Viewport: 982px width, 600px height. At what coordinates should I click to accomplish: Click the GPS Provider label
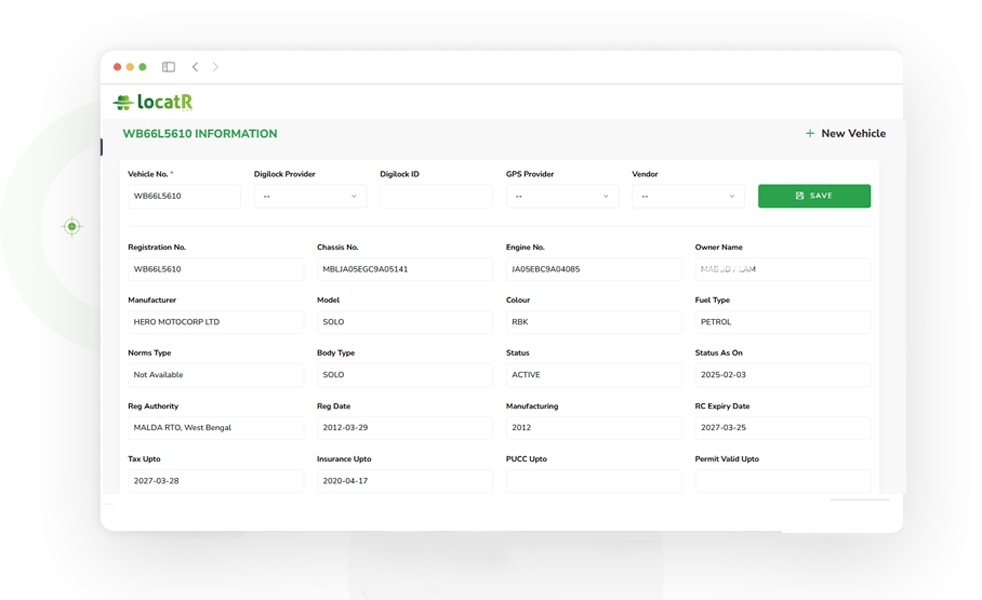tap(530, 174)
